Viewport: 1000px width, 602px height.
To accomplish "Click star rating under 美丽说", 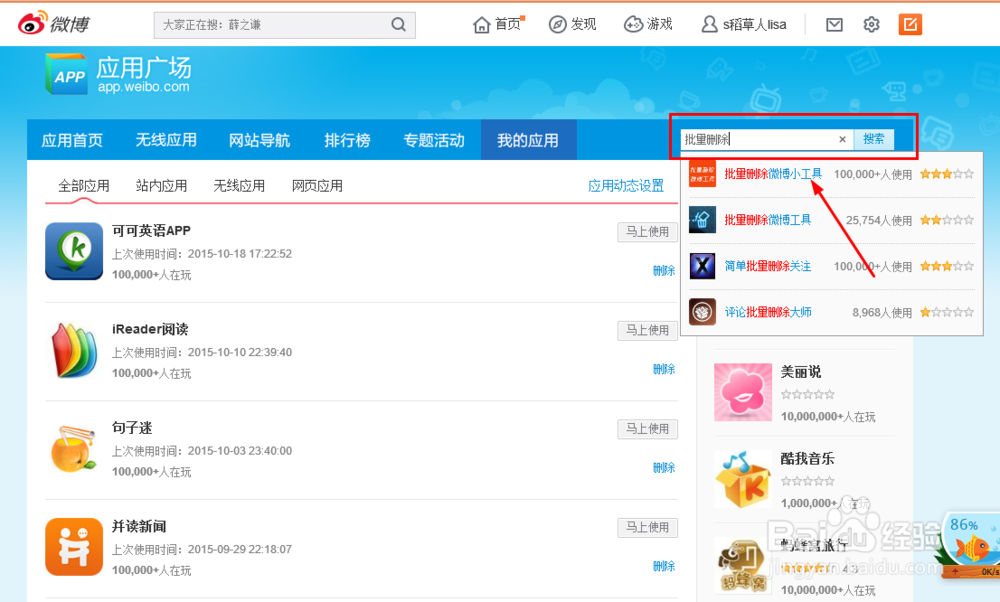I will point(807,394).
